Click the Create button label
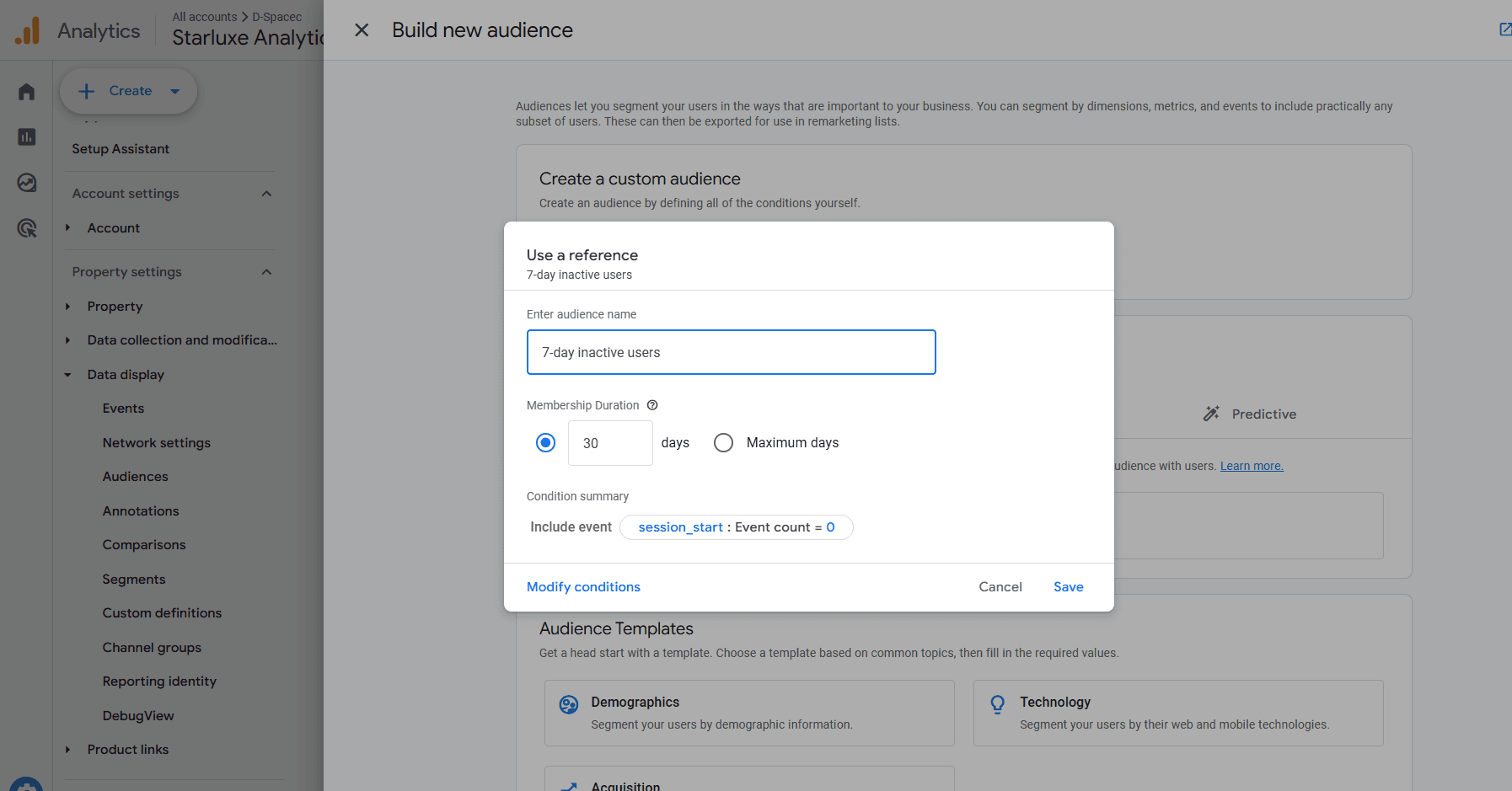The image size is (1512, 791). (x=131, y=91)
